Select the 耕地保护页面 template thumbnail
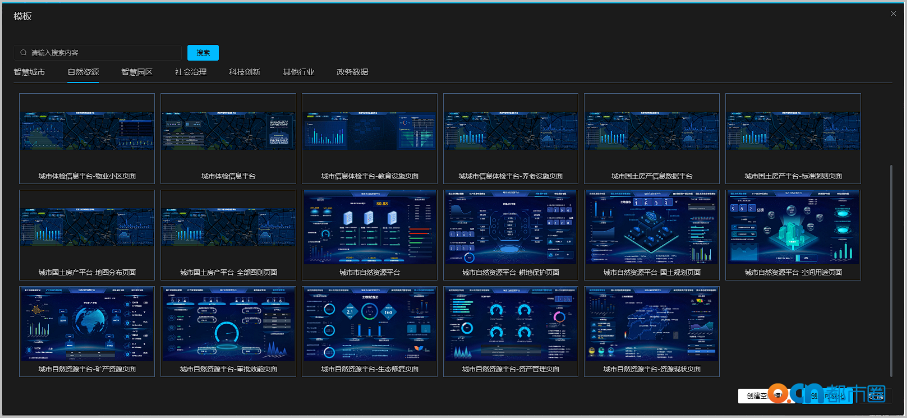 (511, 226)
